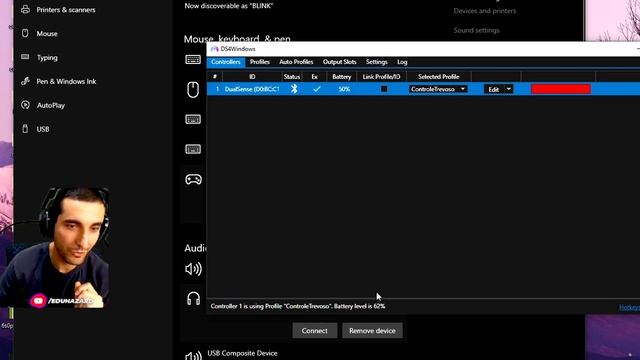
Task: Open the Auto Profiles tab
Action: (296, 62)
